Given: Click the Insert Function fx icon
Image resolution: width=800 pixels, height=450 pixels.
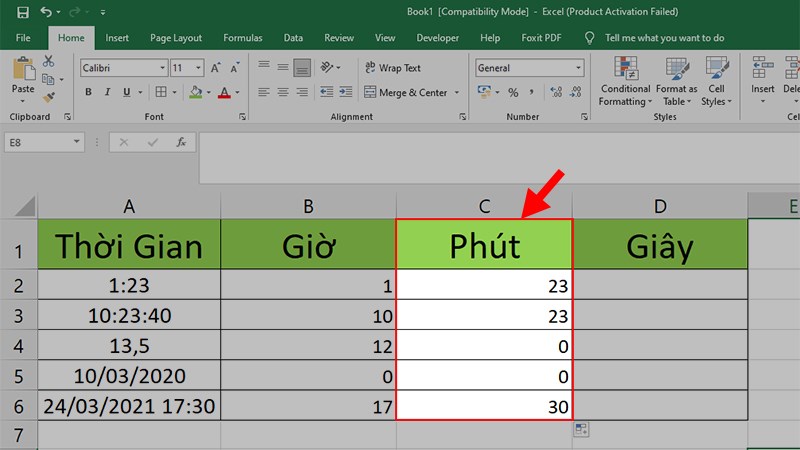Looking at the screenshot, I should click(181, 142).
